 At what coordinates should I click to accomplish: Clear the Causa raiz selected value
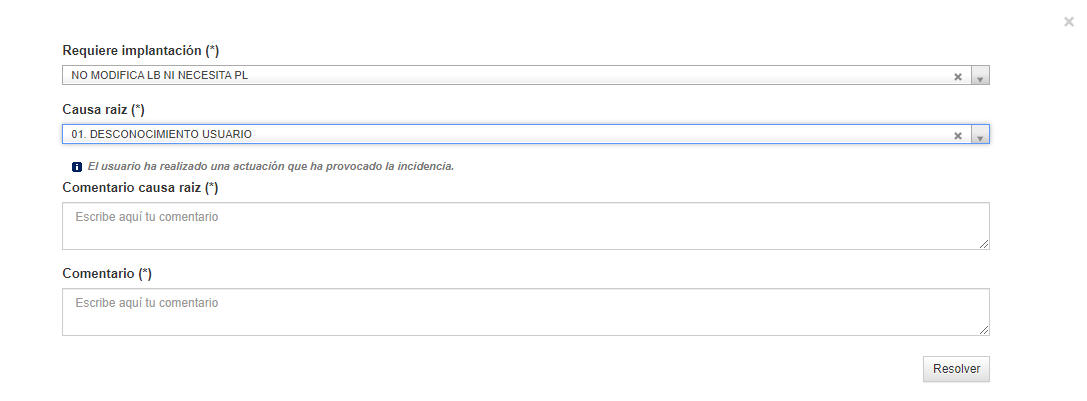click(958, 135)
